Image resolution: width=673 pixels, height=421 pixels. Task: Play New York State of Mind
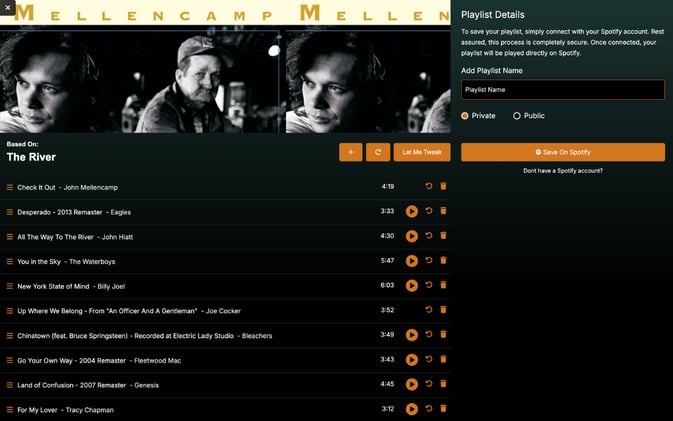(x=412, y=285)
